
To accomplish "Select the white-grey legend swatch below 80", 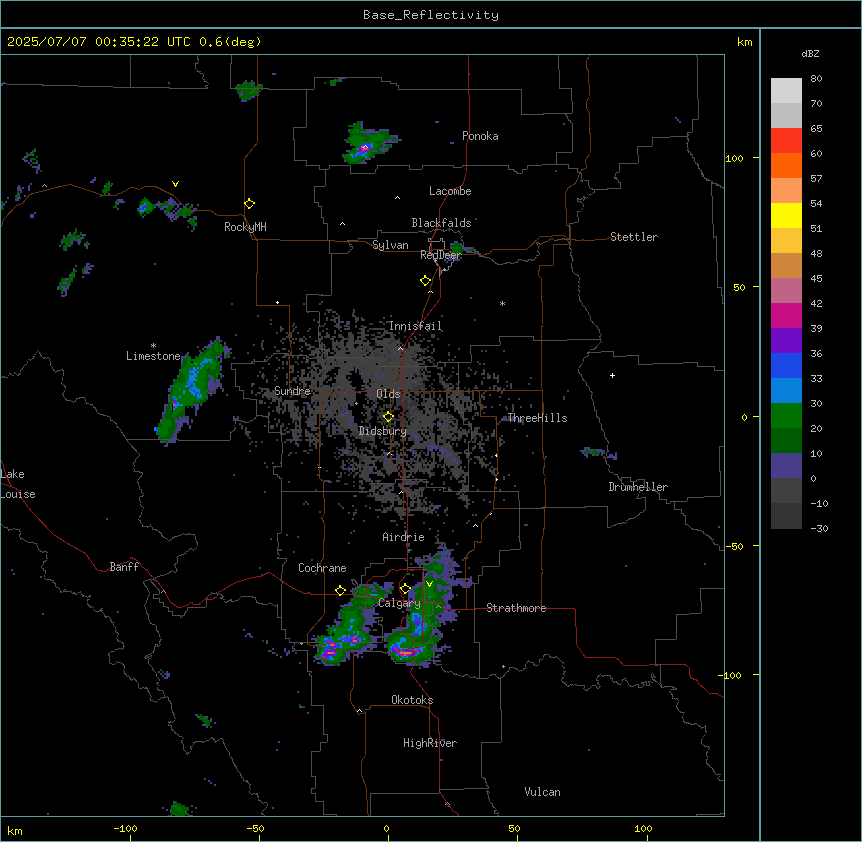I will 786,91.
